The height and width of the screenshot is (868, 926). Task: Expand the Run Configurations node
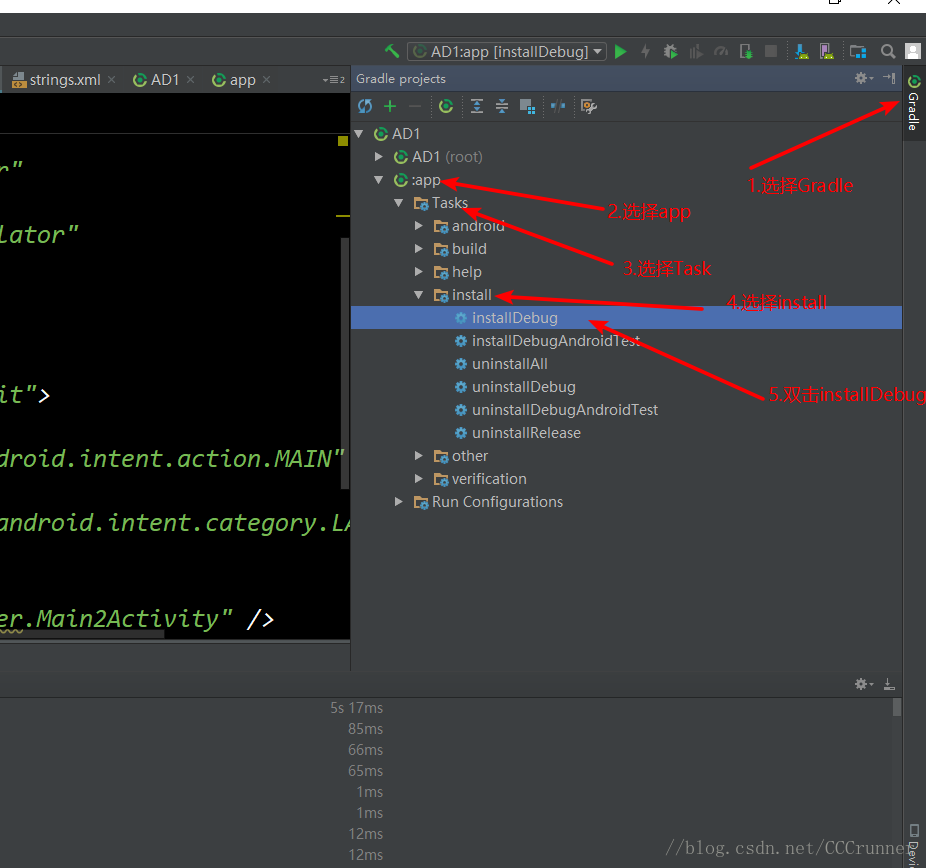(399, 502)
